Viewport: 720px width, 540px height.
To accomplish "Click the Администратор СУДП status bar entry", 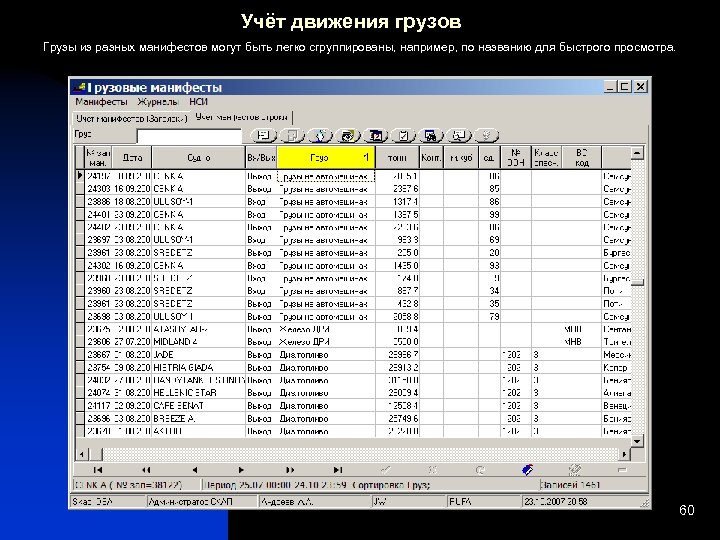I will pos(201,502).
